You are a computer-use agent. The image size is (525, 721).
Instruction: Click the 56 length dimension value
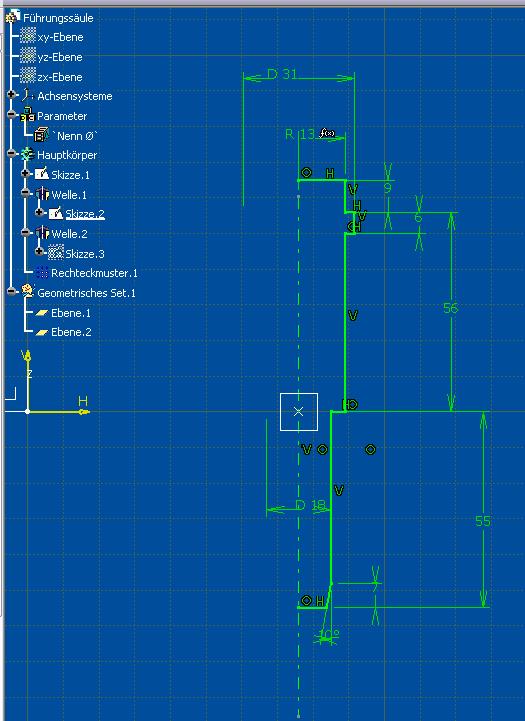coord(451,308)
